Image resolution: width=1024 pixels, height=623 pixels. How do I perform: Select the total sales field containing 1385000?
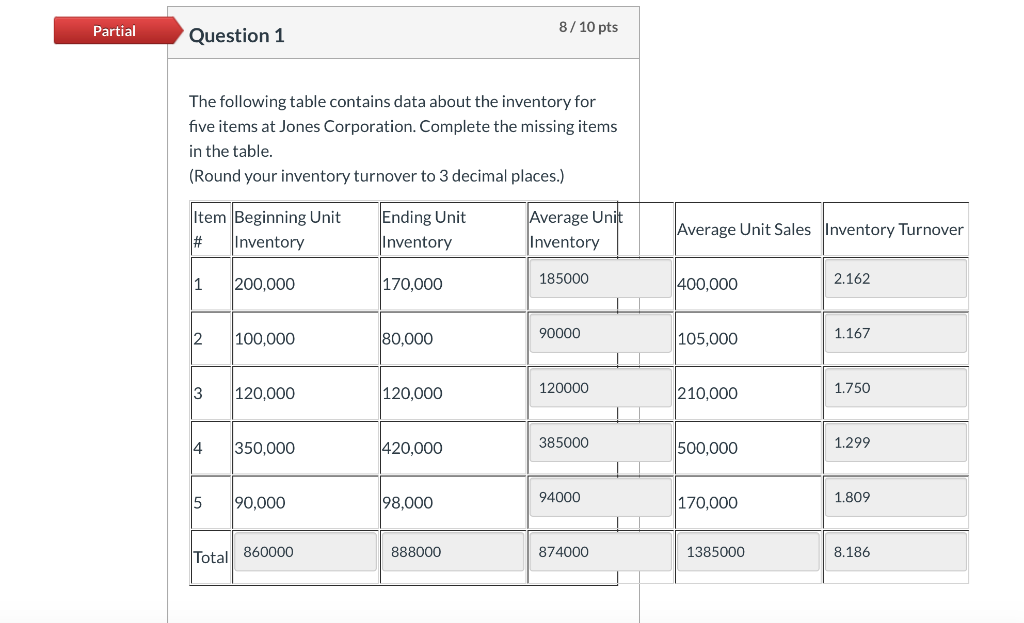(x=747, y=551)
